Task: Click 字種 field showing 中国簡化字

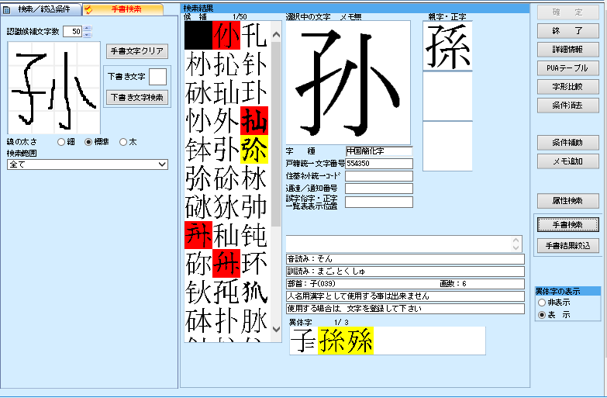Action: pos(379,151)
